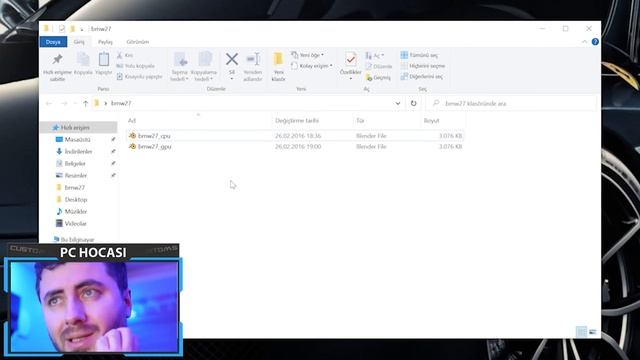Switch to the Giriş ribbon tab
This screenshot has height=360, width=640.
pos(79,42)
